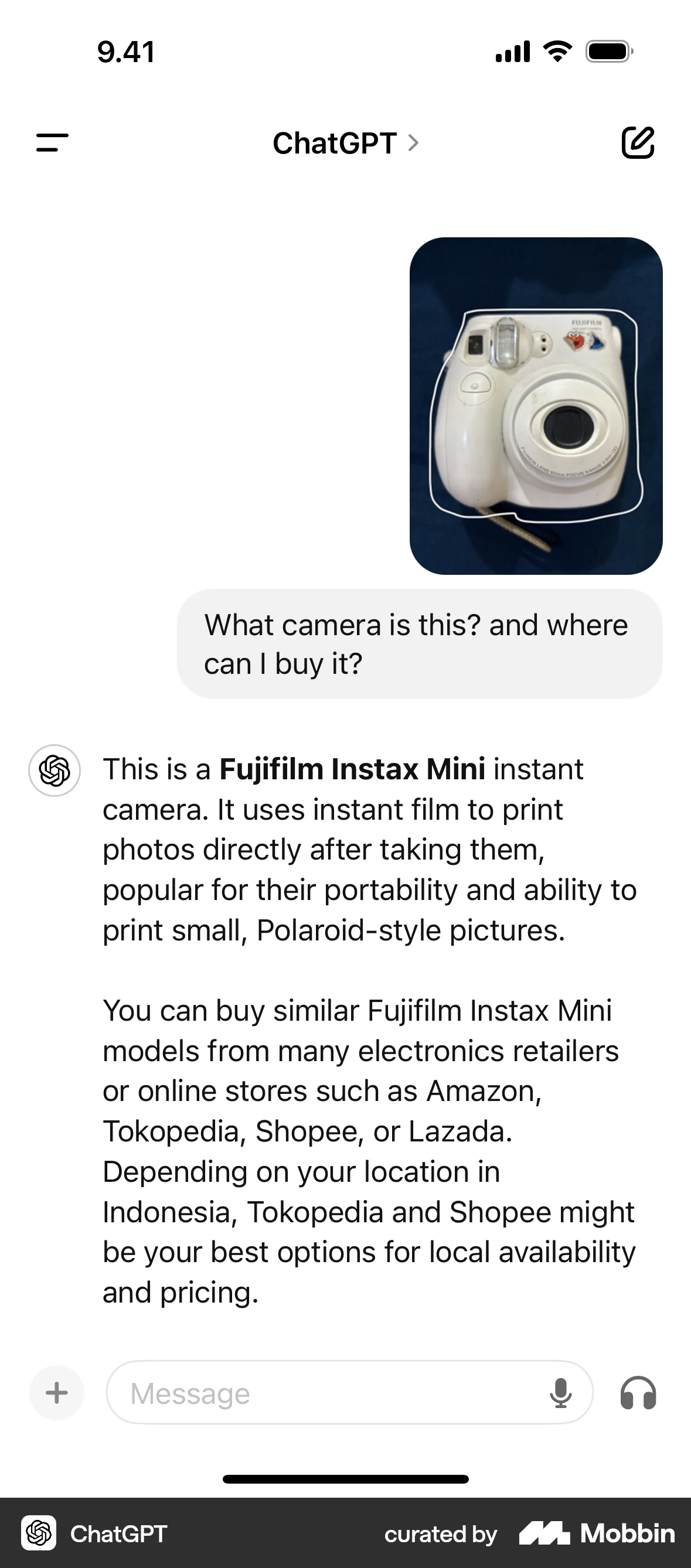
Task: Tap the ChatGPT title header
Action: (334, 144)
